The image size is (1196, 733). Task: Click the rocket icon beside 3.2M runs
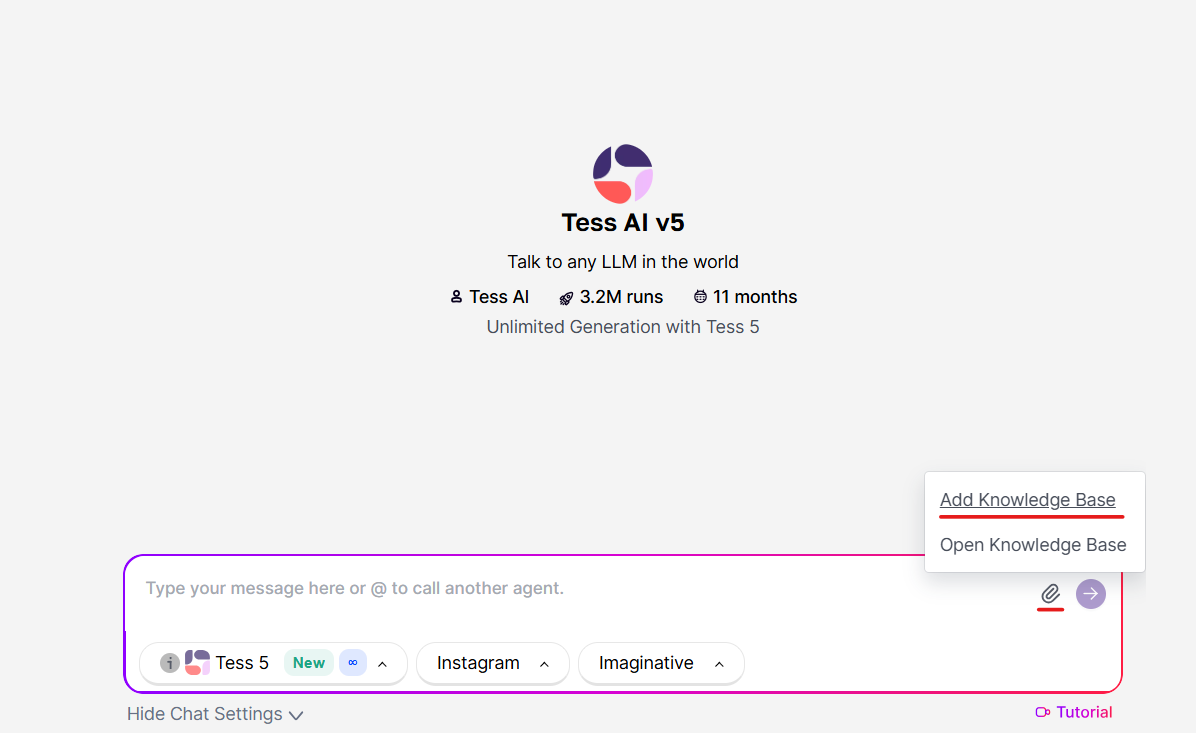click(566, 297)
